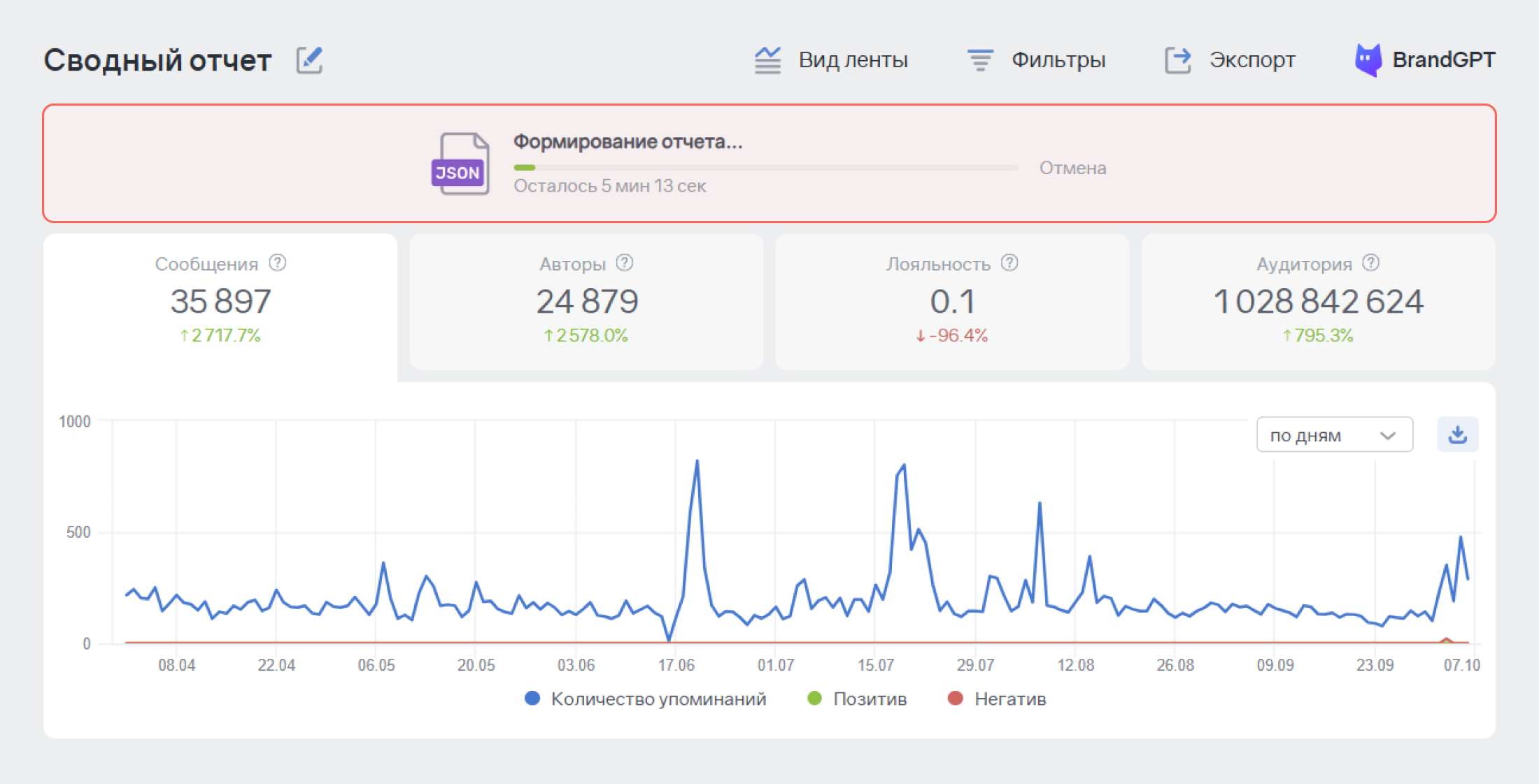The width and height of the screenshot is (1539, 784).
Task: Click the BrandGPT label
Action: pyautogui.click(x=1444, y=60)
